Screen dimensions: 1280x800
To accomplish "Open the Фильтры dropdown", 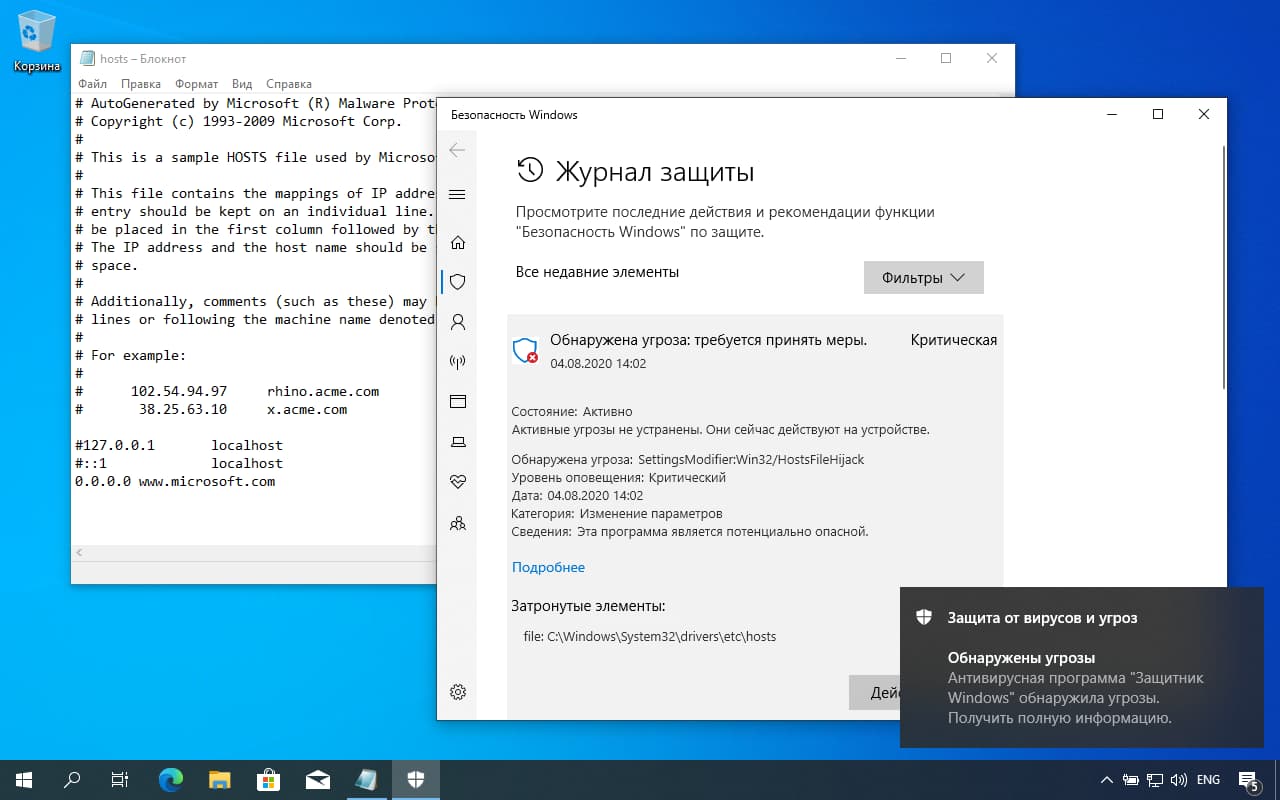I will click(x=922, y=277).
